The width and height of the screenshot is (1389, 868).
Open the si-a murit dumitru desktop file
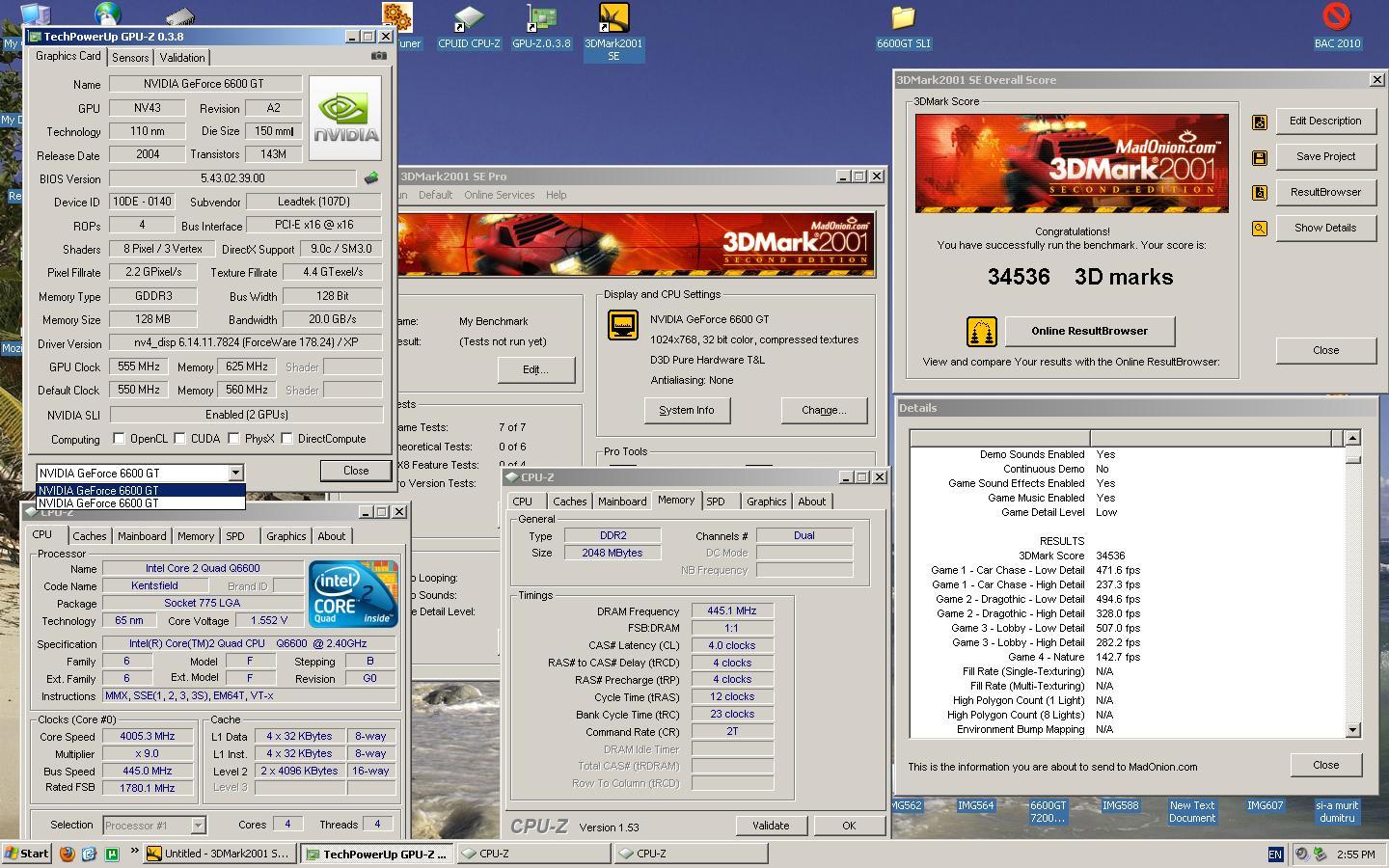tap(1337, 811)
